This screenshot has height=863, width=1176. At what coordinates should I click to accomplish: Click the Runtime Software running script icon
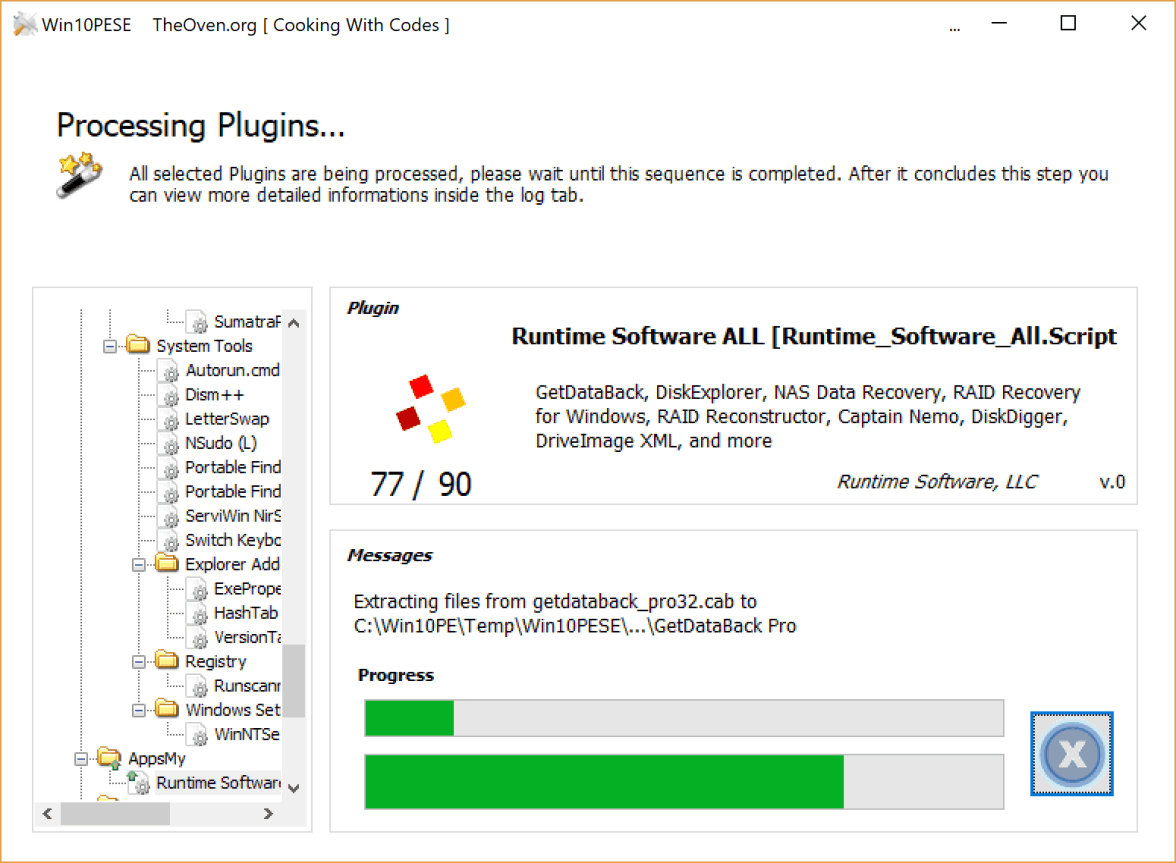coord(139,783)
